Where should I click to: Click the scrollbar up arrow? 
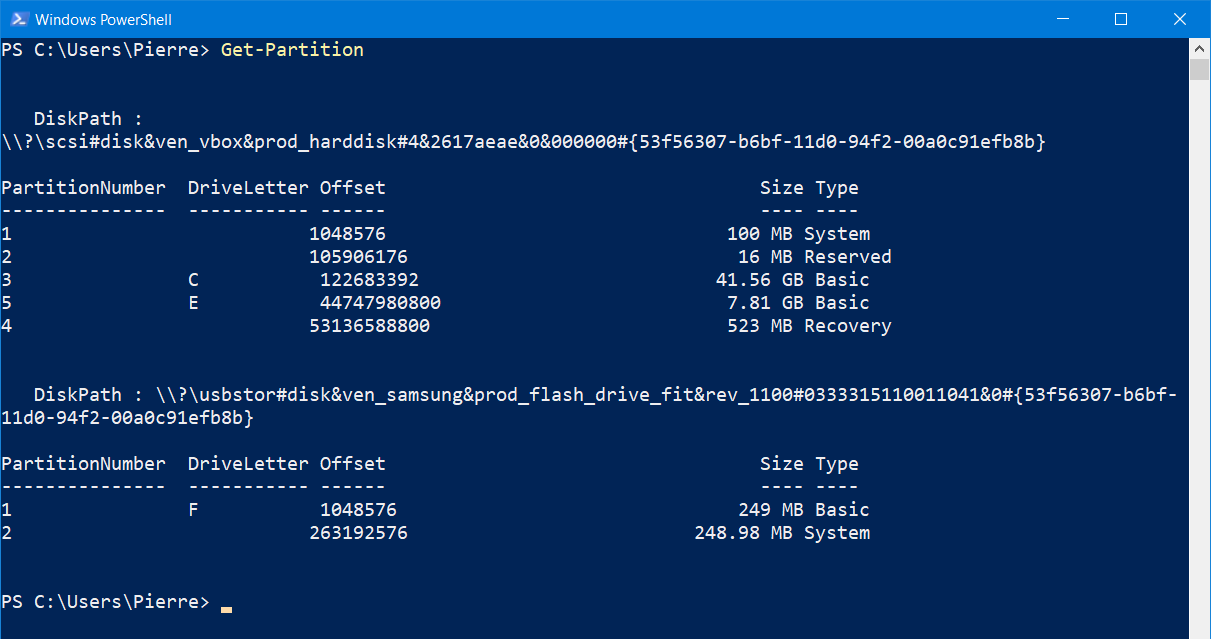tap(1199, 48)
